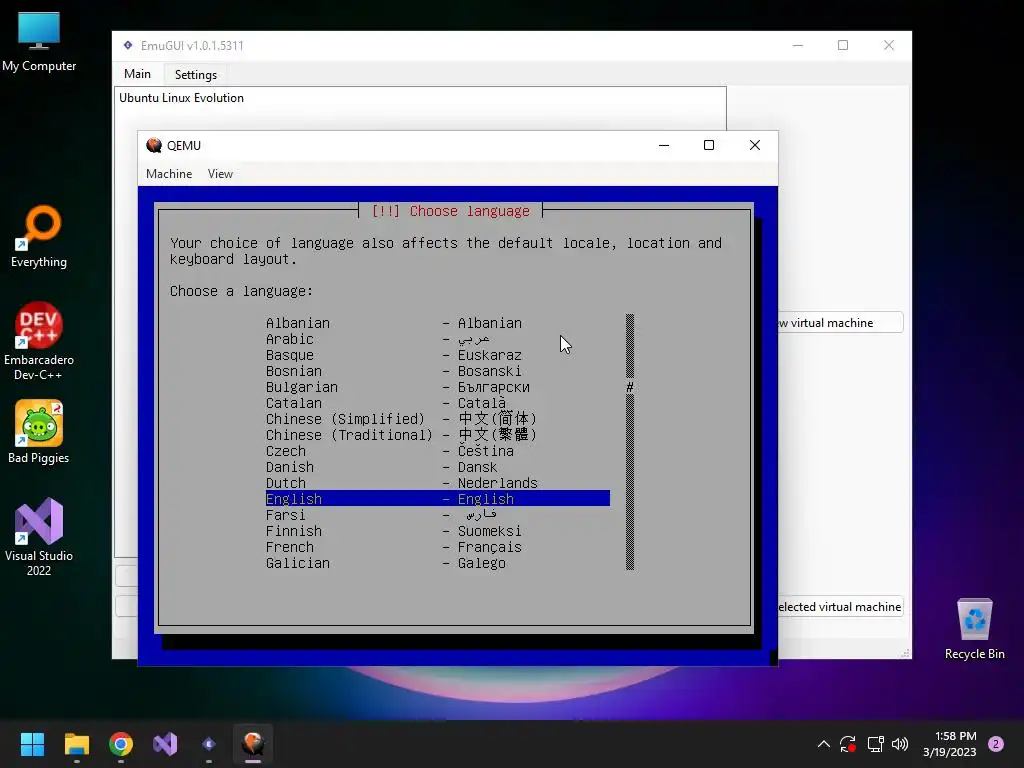Switch to EmuGUI on the taskbar
This screenshot has width=1024, height=768.
pos(209,744)
